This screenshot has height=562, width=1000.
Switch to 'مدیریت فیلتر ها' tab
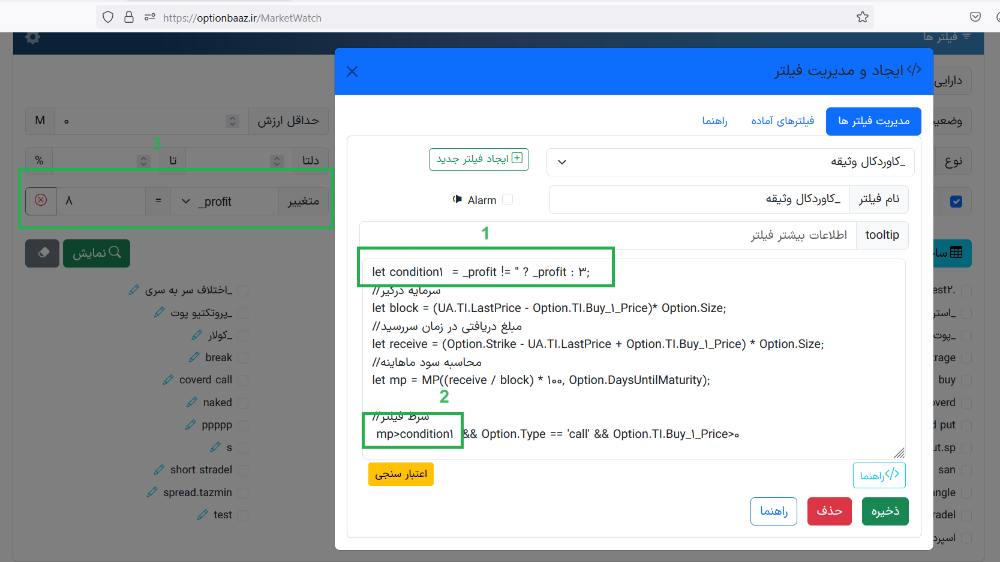[873, 121]
